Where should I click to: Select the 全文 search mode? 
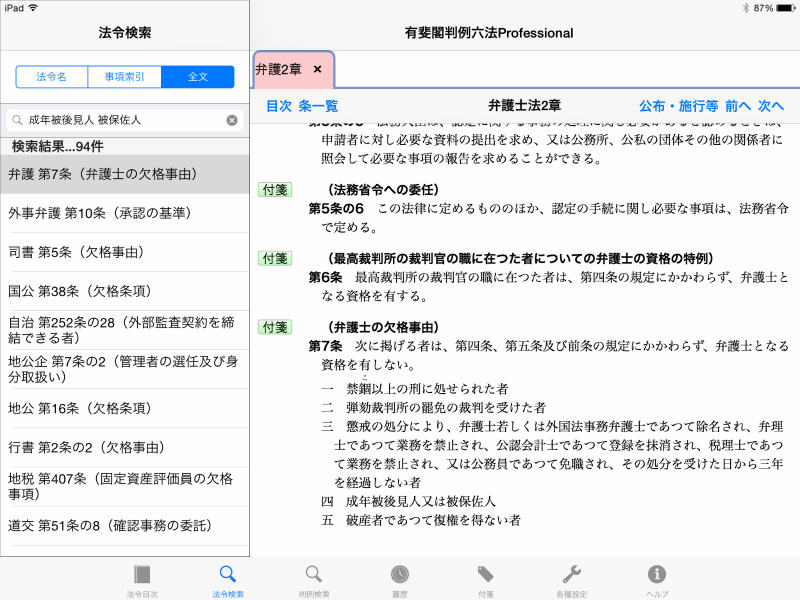198,77
